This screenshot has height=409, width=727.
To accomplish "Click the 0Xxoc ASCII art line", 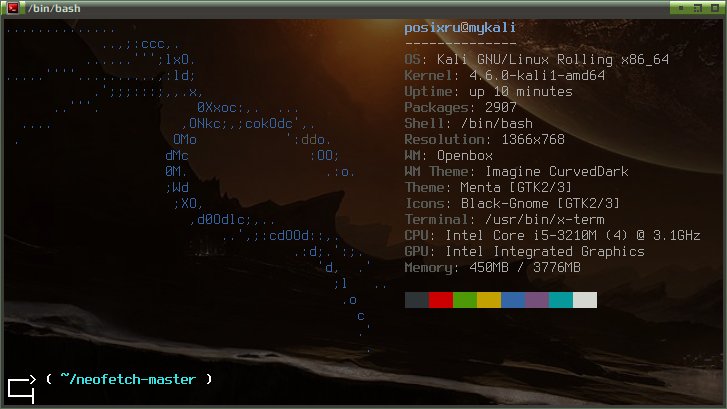I will click(x=248, y=108).
